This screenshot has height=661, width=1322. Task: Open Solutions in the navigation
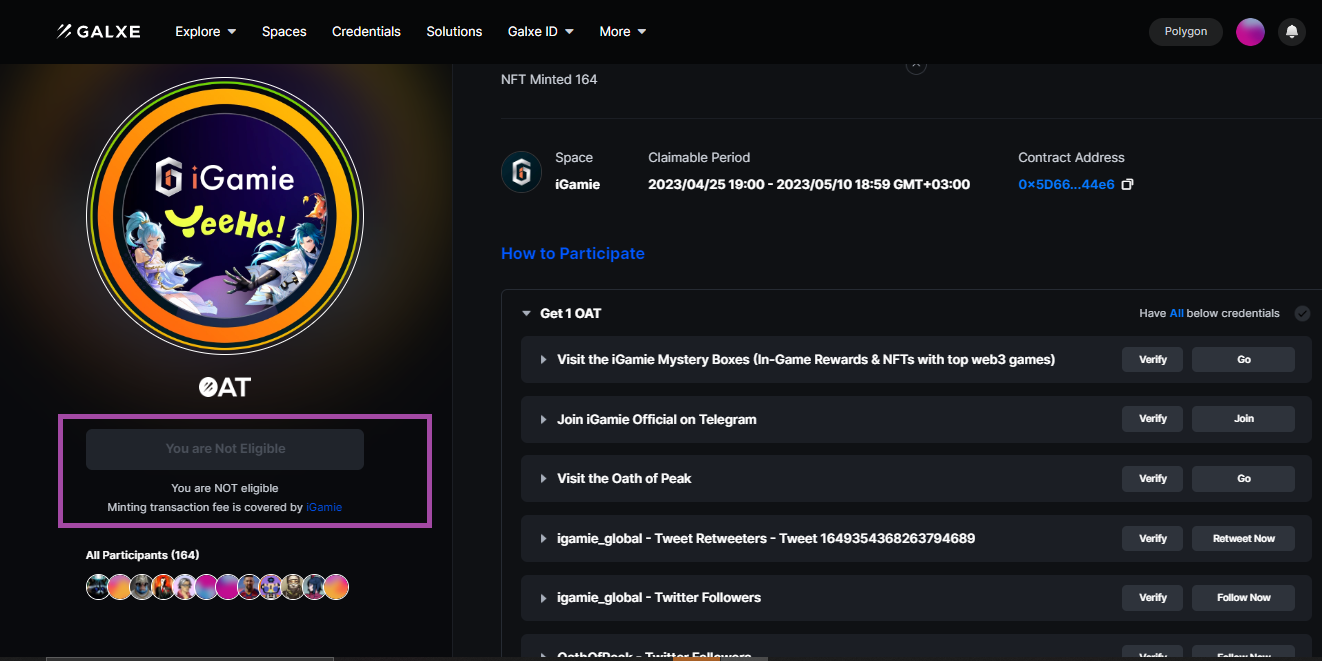[454, 32]
